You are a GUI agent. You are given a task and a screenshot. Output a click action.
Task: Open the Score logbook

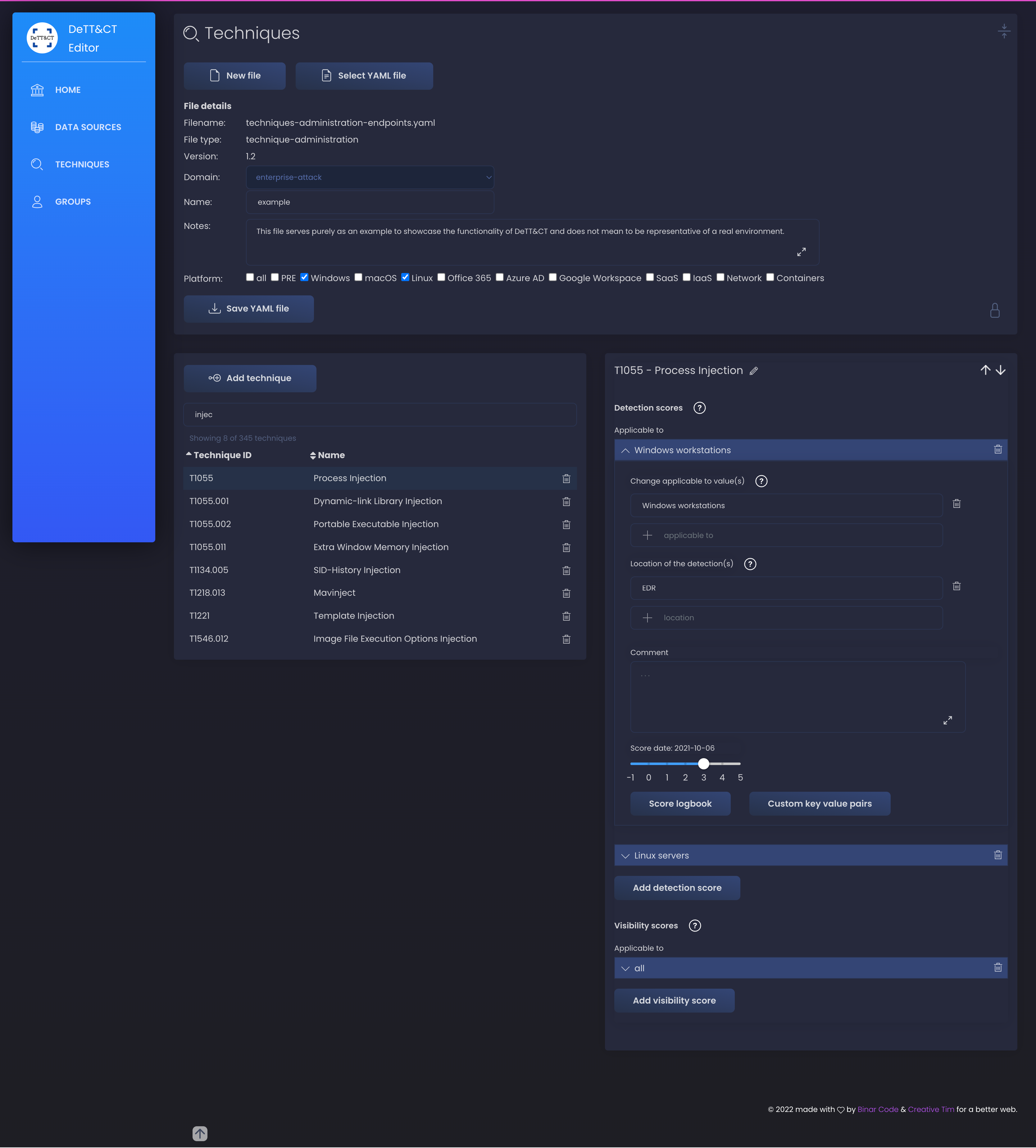tap(680, 804)
